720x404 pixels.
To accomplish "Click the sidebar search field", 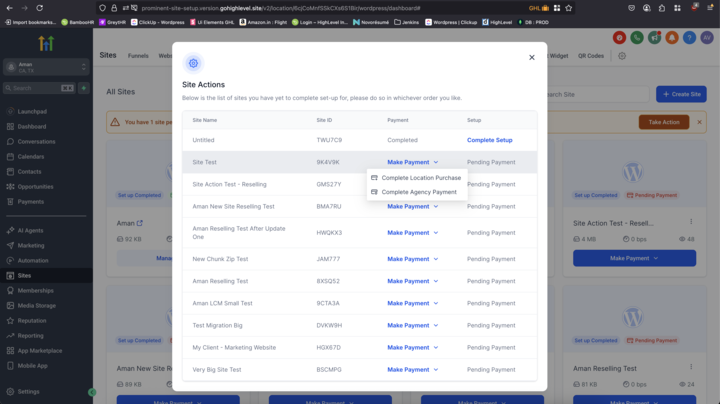I will click(39, 88).
